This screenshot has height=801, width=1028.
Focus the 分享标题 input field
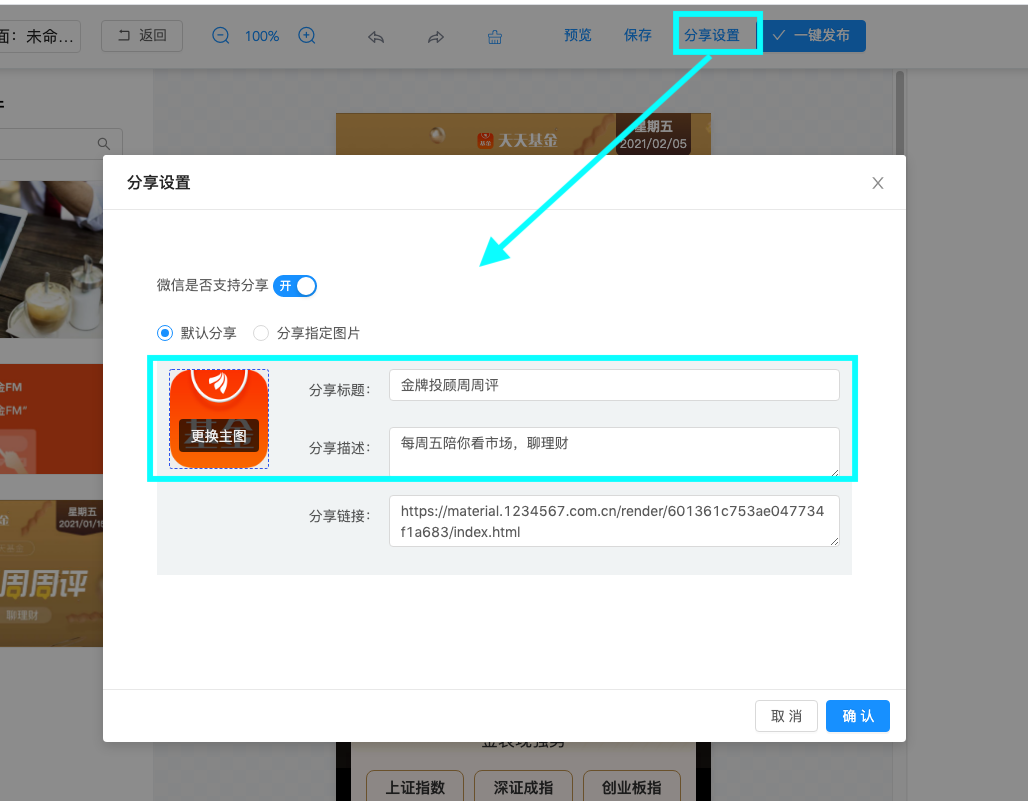pos(614,385)
